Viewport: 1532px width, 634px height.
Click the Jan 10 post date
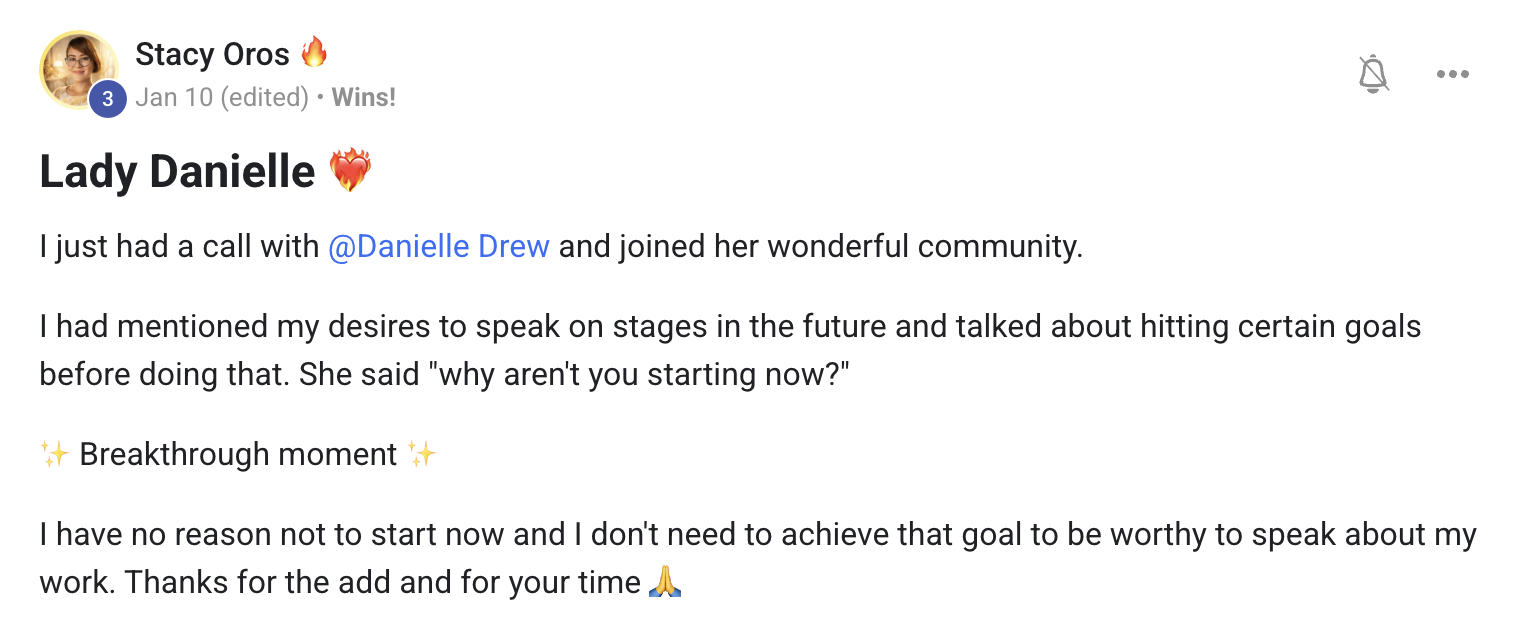173,97
